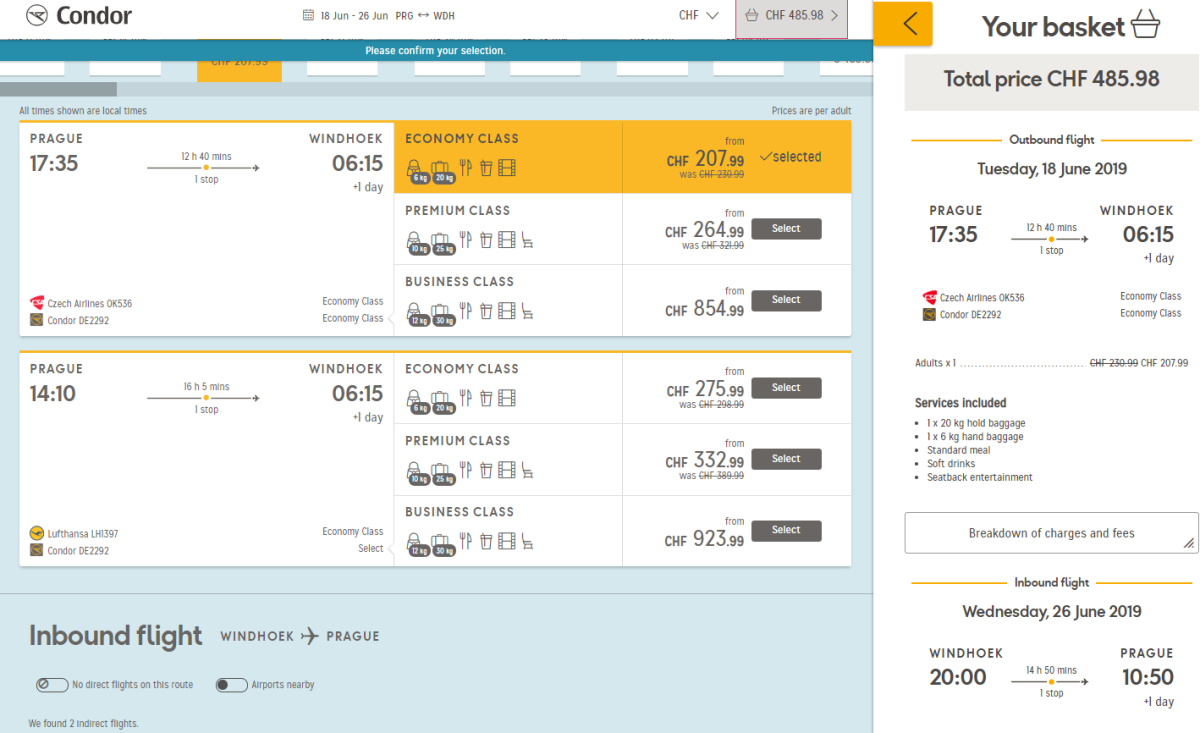Expand Breakdown of charges and fees

pyautogui.click(x=1051, y=533)
